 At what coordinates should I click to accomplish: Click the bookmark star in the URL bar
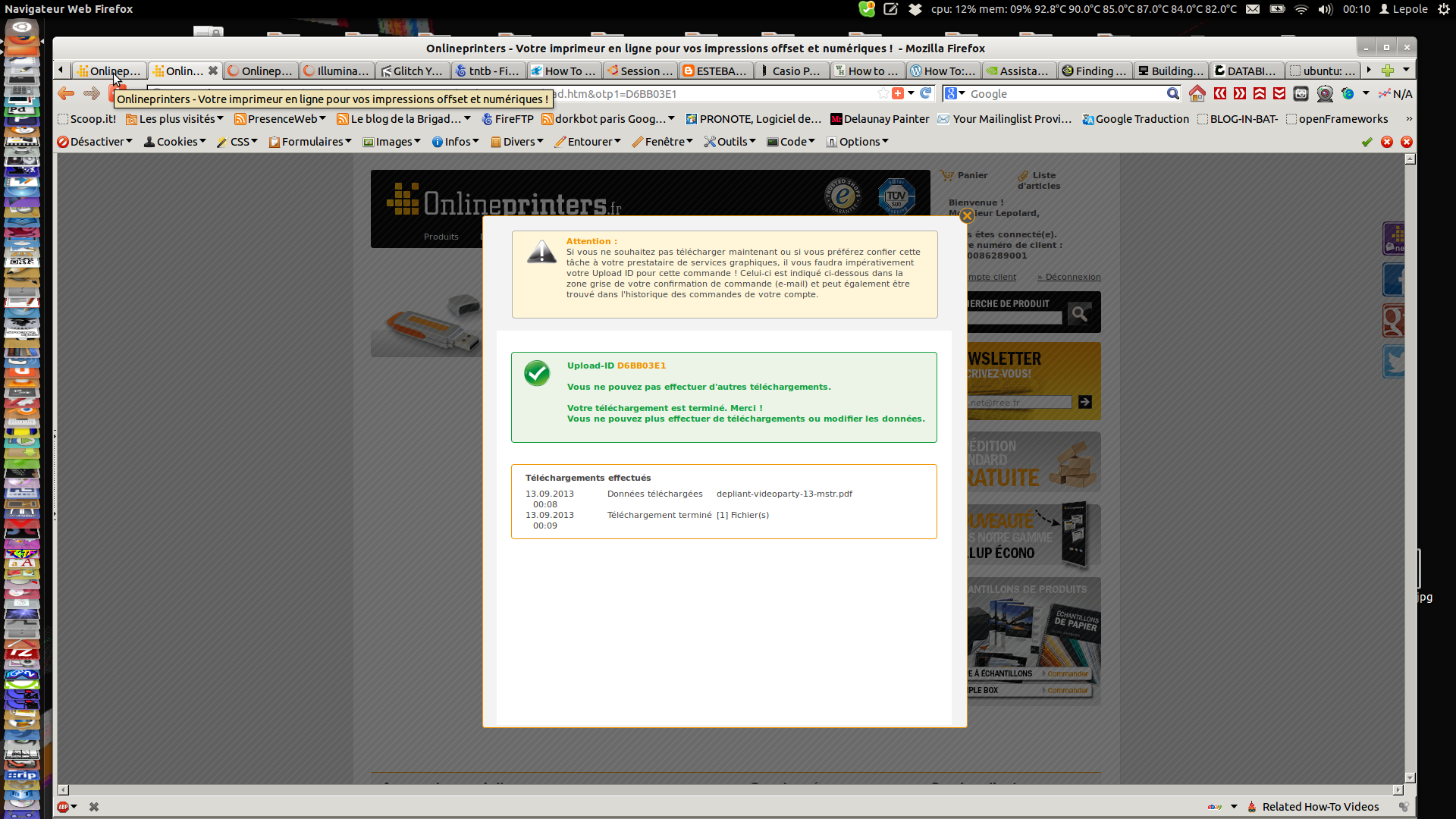[x=883, y=93]
